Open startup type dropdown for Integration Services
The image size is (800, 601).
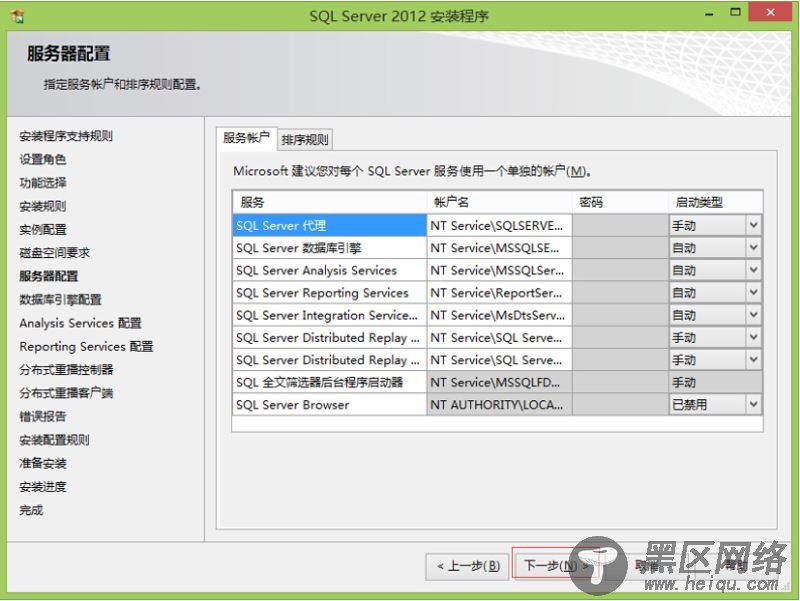pos(754,315)
